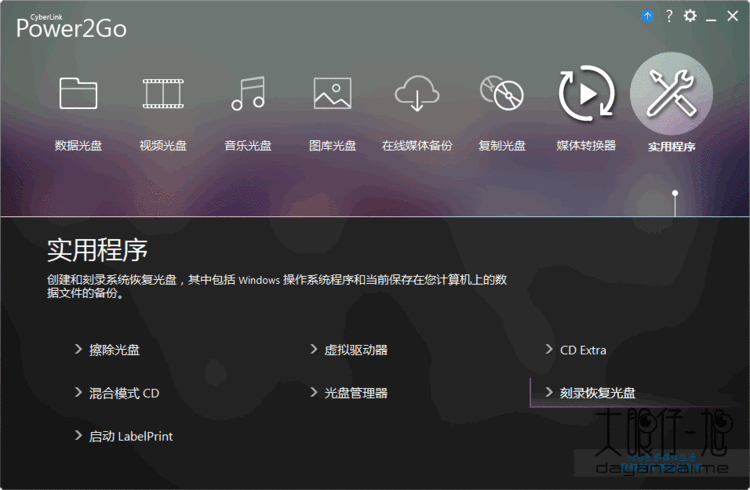The image size is (750, 490).
Task: Click chevron beside 混合模式 CD
Action: 78,392
